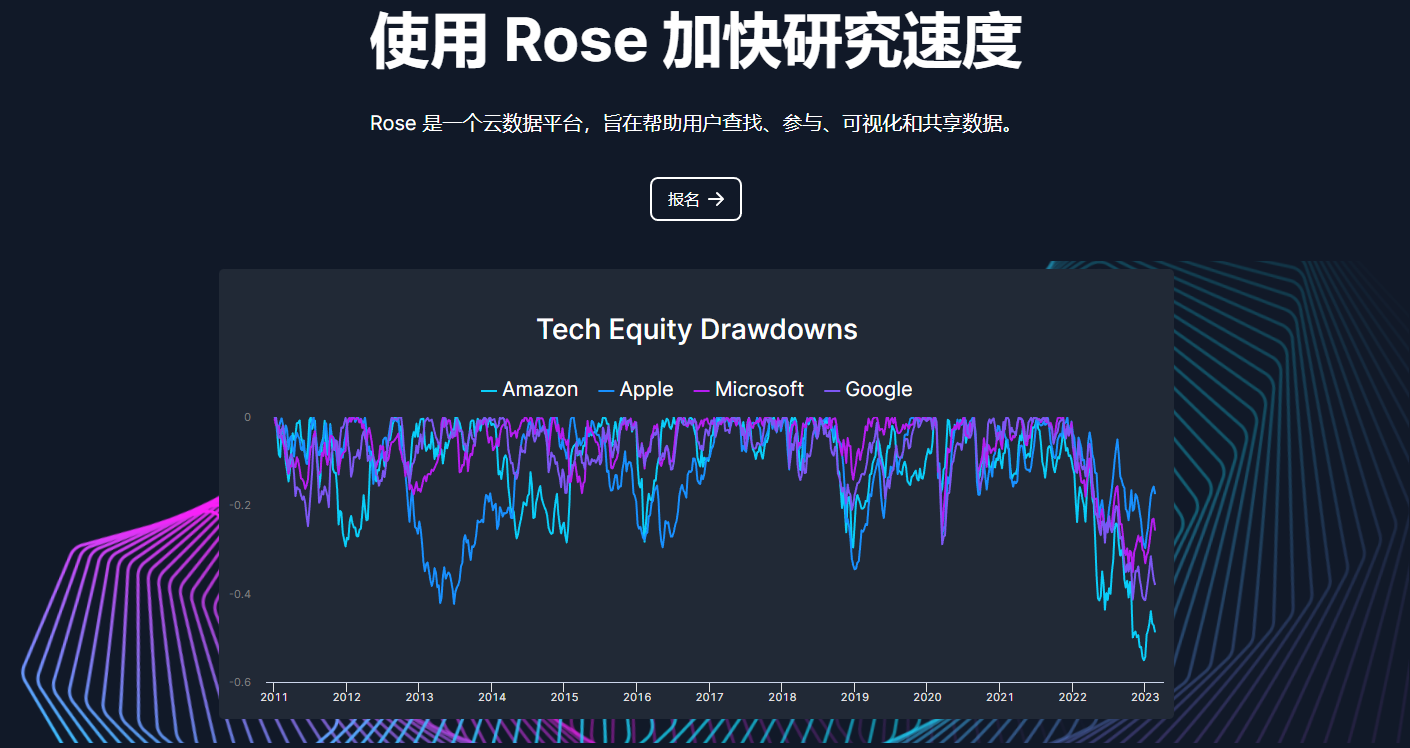The width and height of the screenshot is (1410, 748).
Task: Click the heading 使用 Rose 加快研究速度
Action: (x=697, y=41)
